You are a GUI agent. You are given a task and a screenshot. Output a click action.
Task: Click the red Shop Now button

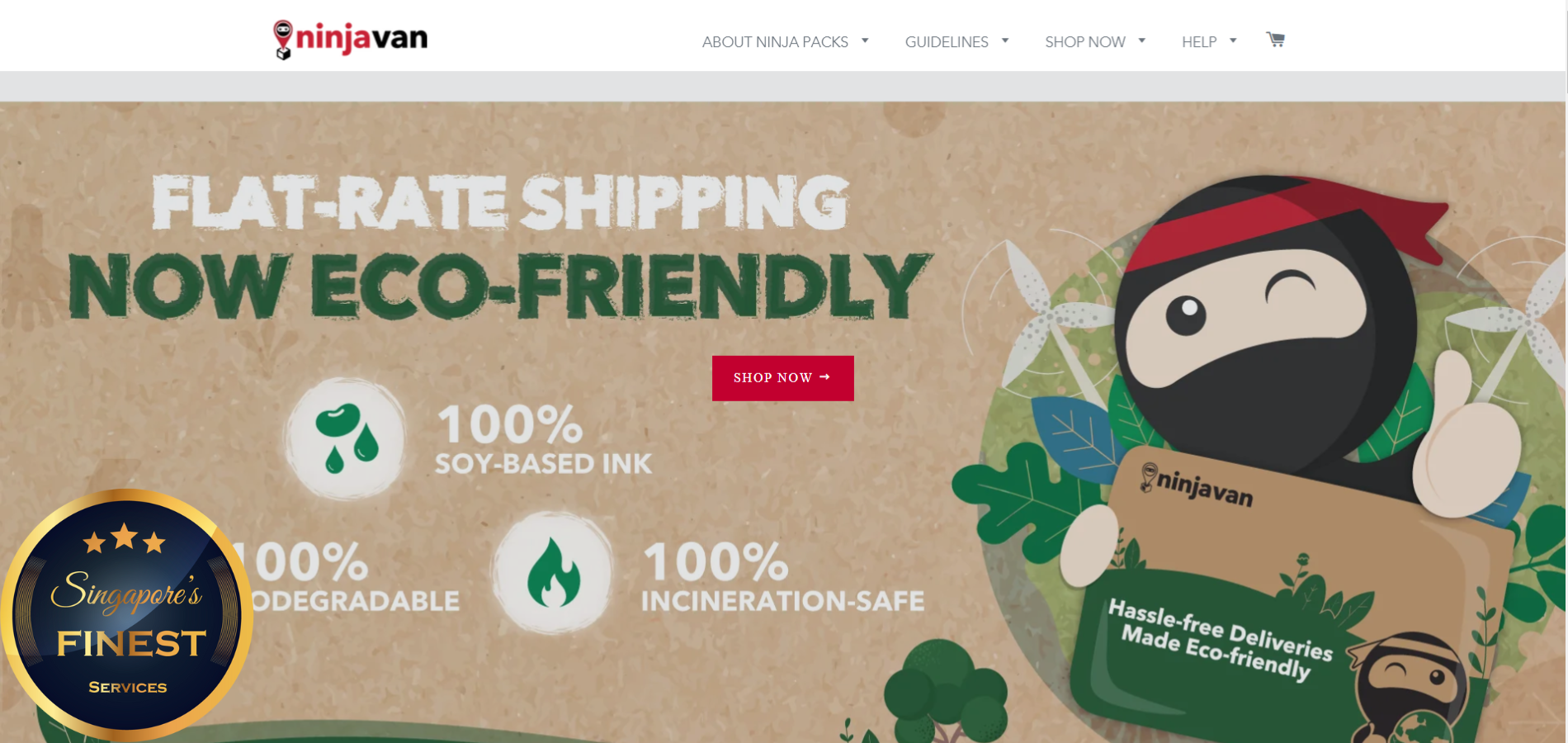(782, 378)
